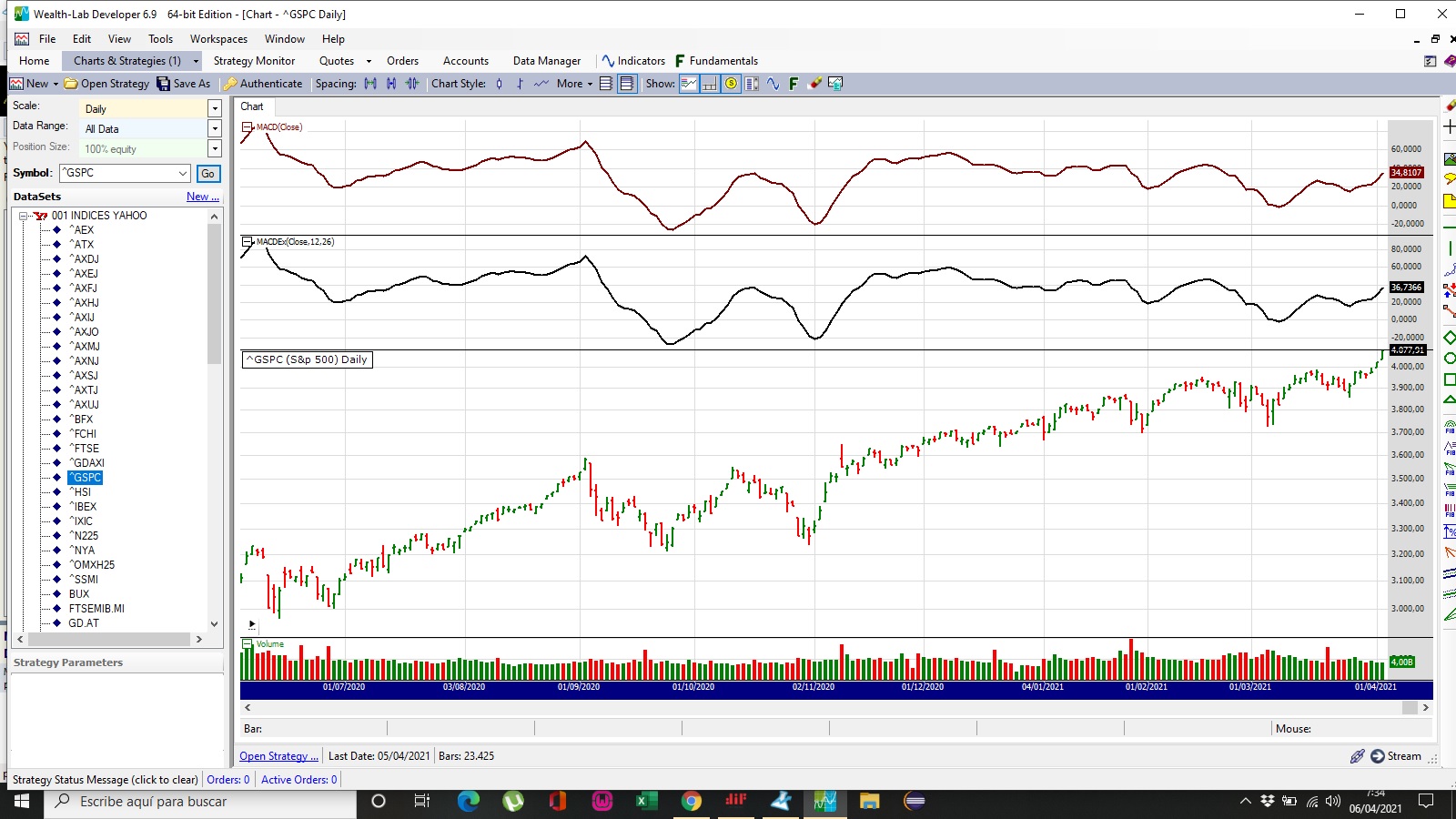The image size is (1456, 819).
Task: Click the chart horizontal scrollbar right arrow
Action: (1425, 707)
